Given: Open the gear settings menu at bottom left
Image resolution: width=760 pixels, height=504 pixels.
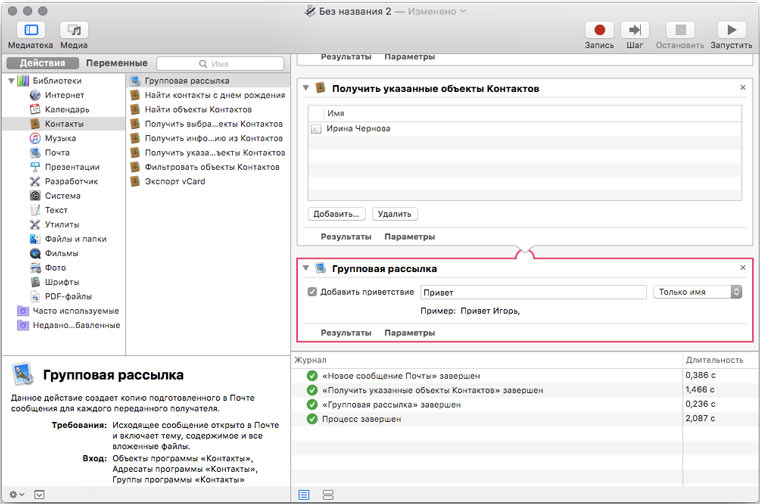Looking at the screenshot, I should [x=14, y=494].
